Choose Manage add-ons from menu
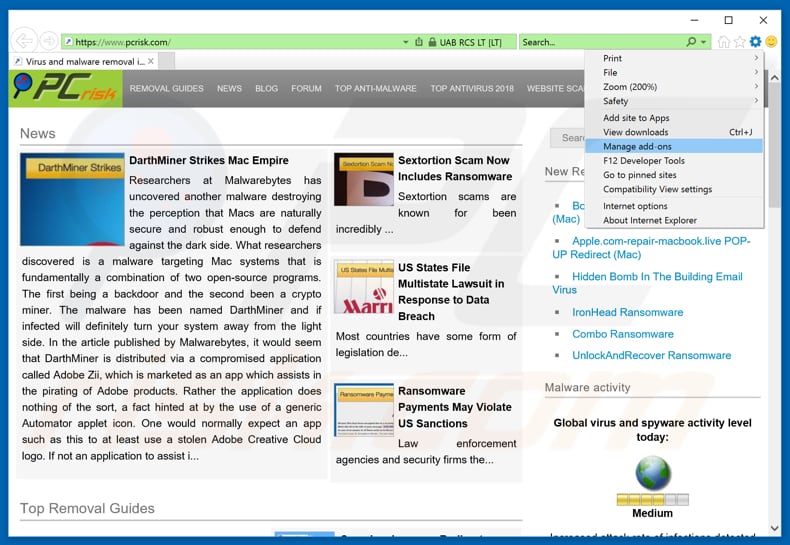Screen dimensions: 790x545 click(674, 146)
